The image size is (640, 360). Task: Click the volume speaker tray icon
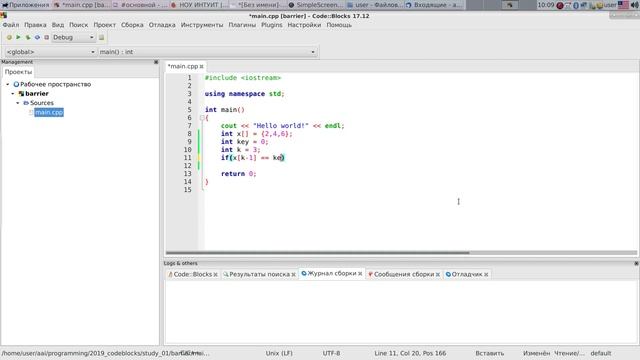[635, 5]
